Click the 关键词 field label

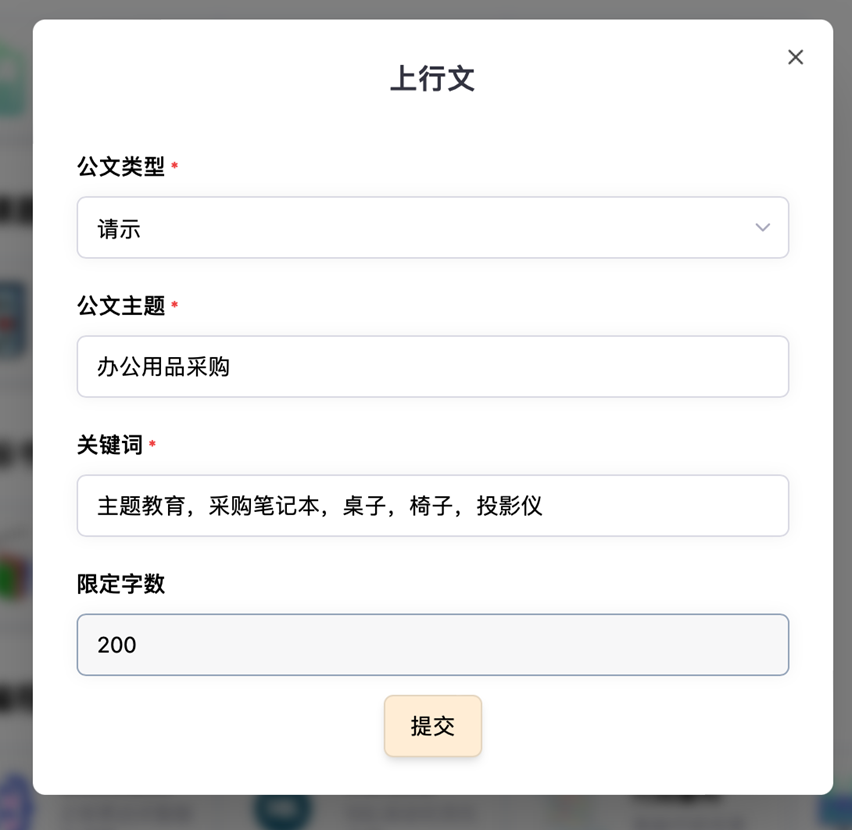pyautogui.click(x=110, y=444)
